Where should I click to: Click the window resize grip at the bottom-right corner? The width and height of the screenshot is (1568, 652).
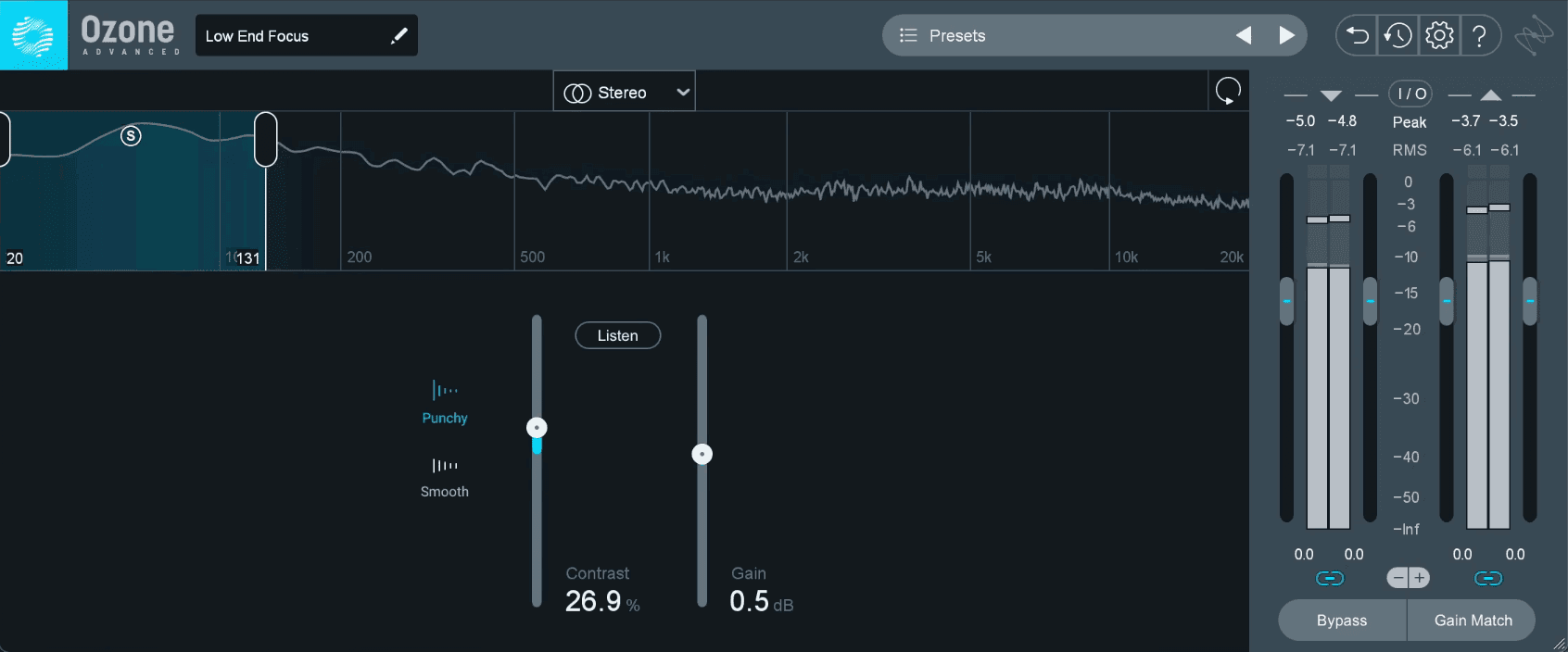tap(1559, 644)
